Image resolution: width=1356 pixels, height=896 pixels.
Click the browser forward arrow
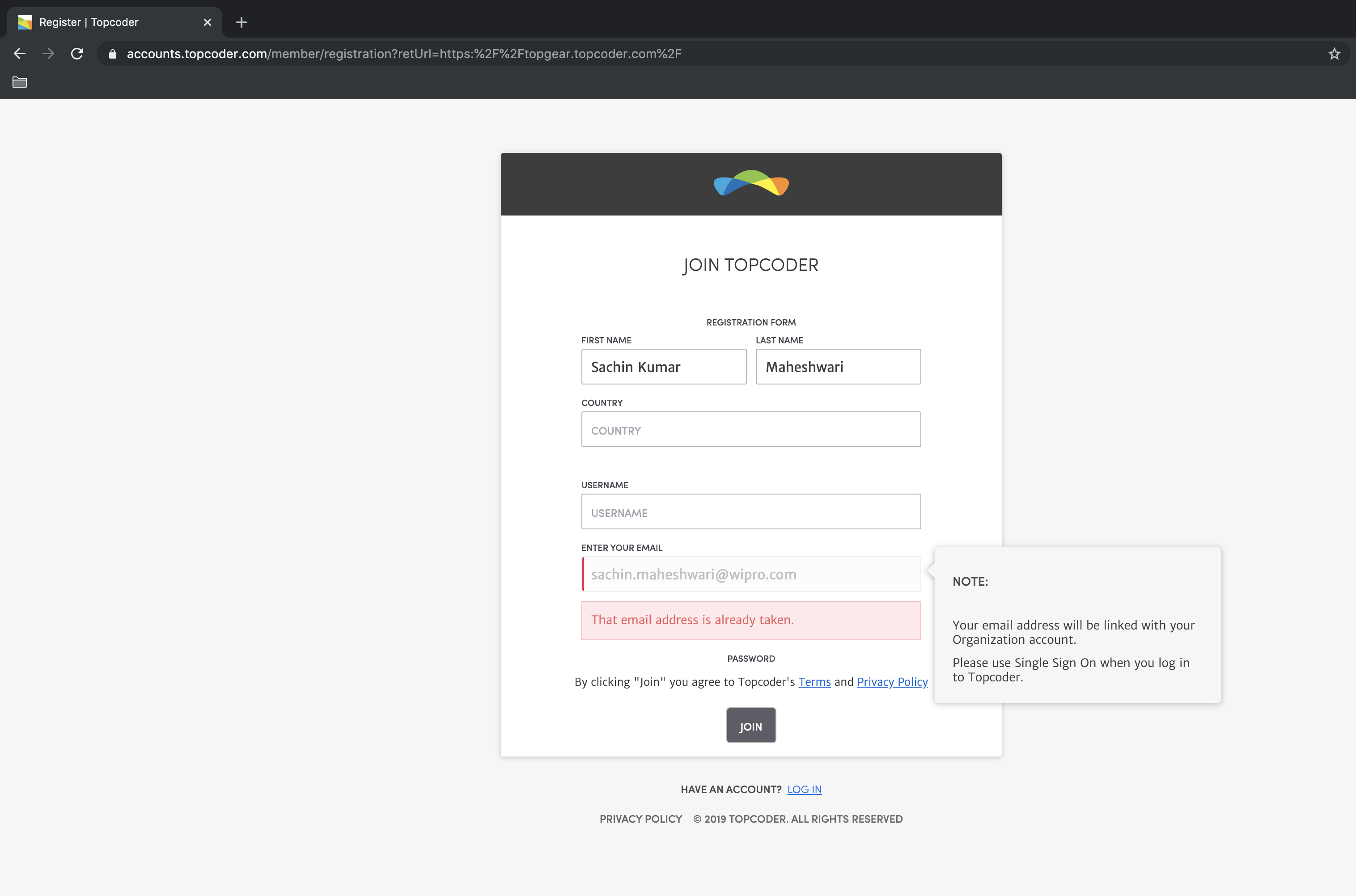[49, 54]
